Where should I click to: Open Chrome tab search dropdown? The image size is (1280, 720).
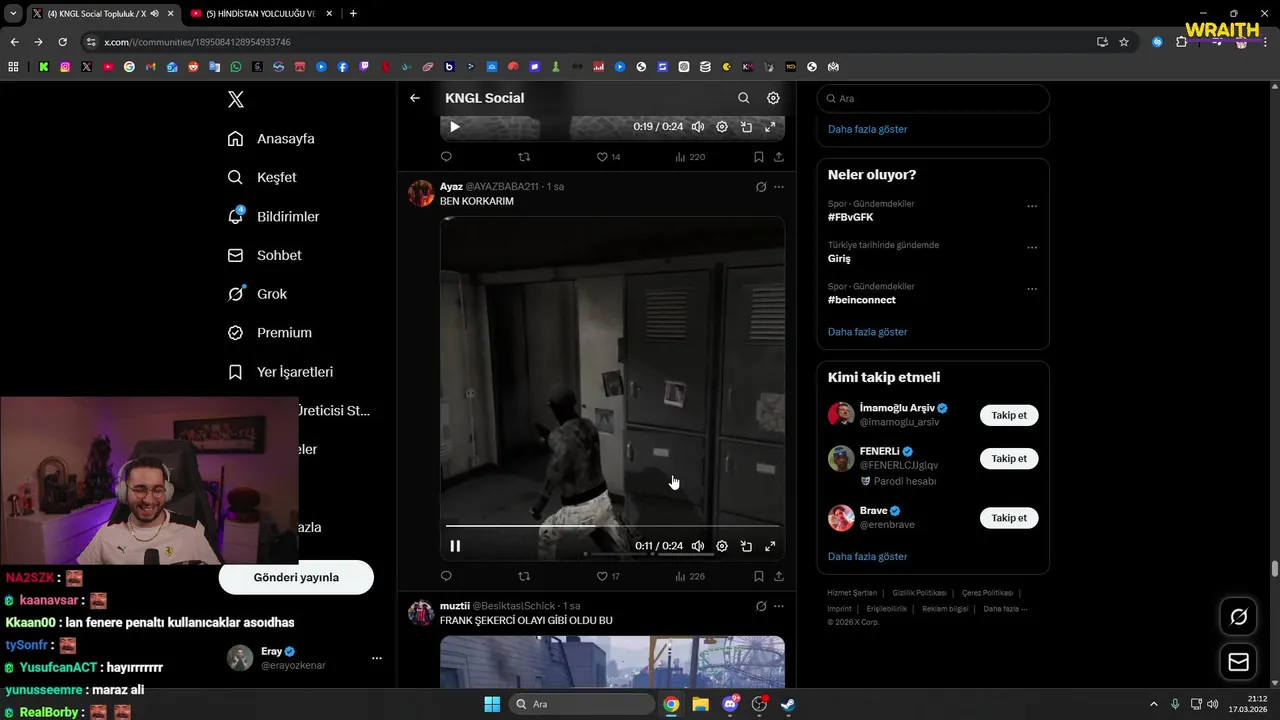13,13
